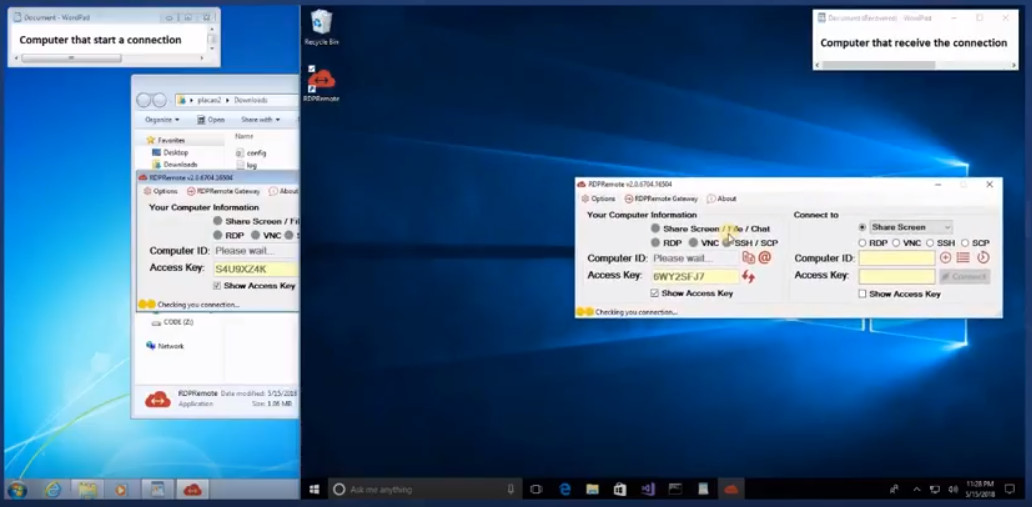
Task: Click the Access Key field under Connect to
Action: [x=896, y=277]
